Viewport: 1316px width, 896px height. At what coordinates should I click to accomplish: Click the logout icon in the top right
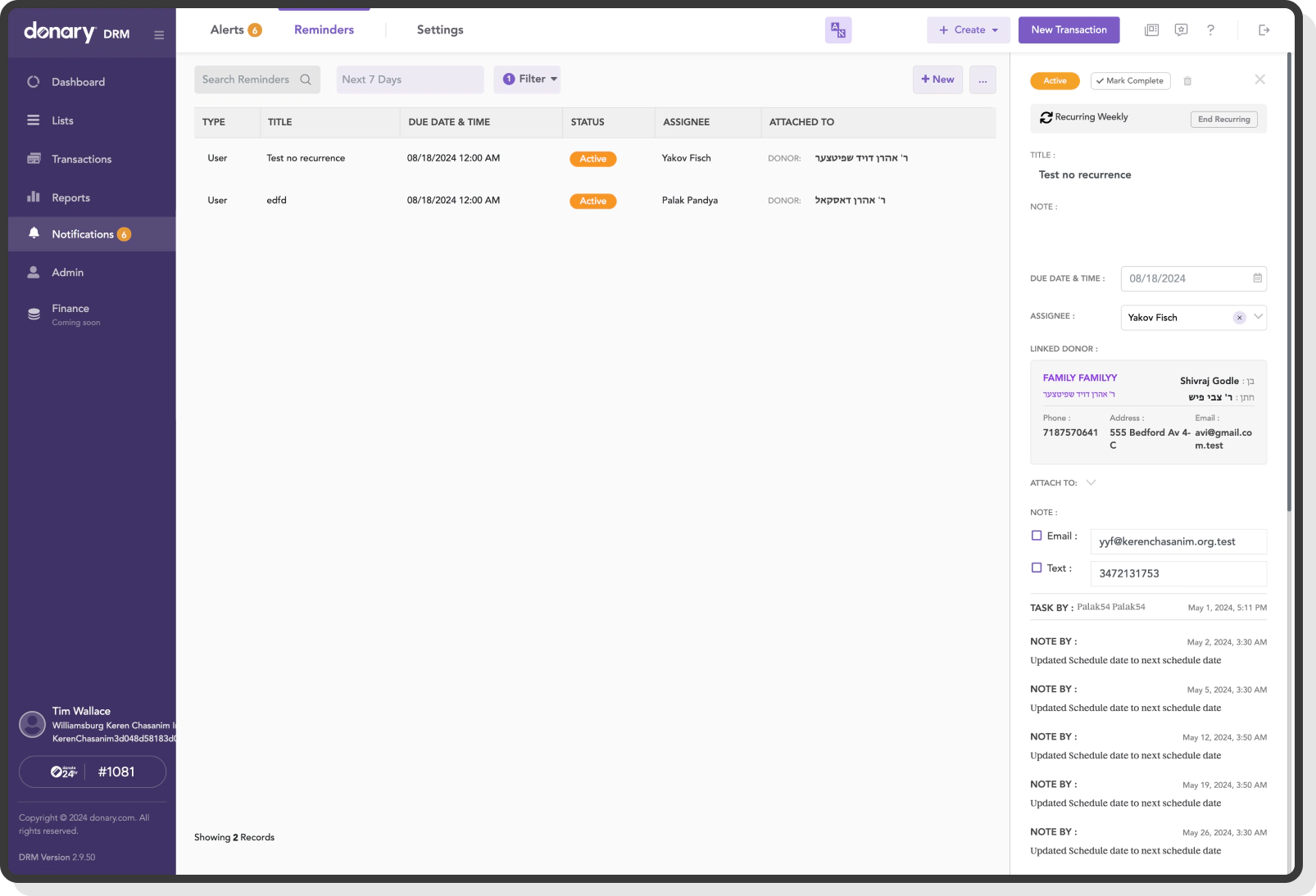pyautogui.click(x=1264, y=29)
